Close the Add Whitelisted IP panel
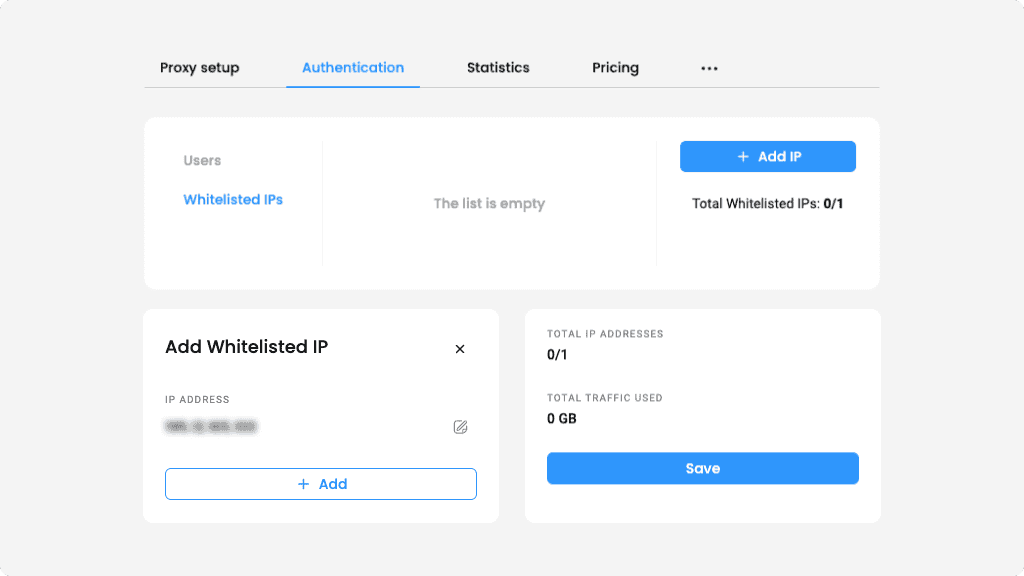 pos(460,349)
